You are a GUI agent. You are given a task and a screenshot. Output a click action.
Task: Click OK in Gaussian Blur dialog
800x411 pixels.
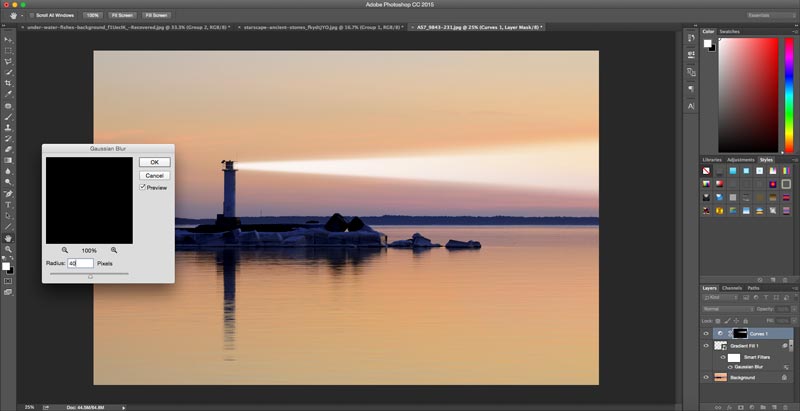(x=155, y=162)
